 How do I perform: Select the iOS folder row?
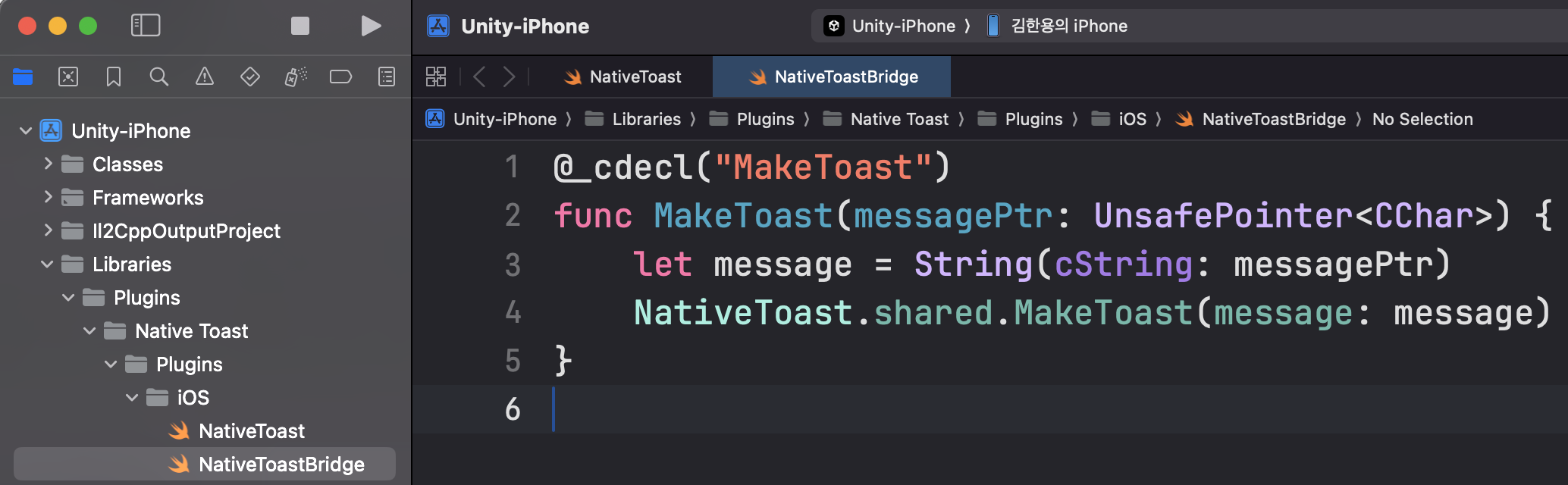(x=205, y=398)
